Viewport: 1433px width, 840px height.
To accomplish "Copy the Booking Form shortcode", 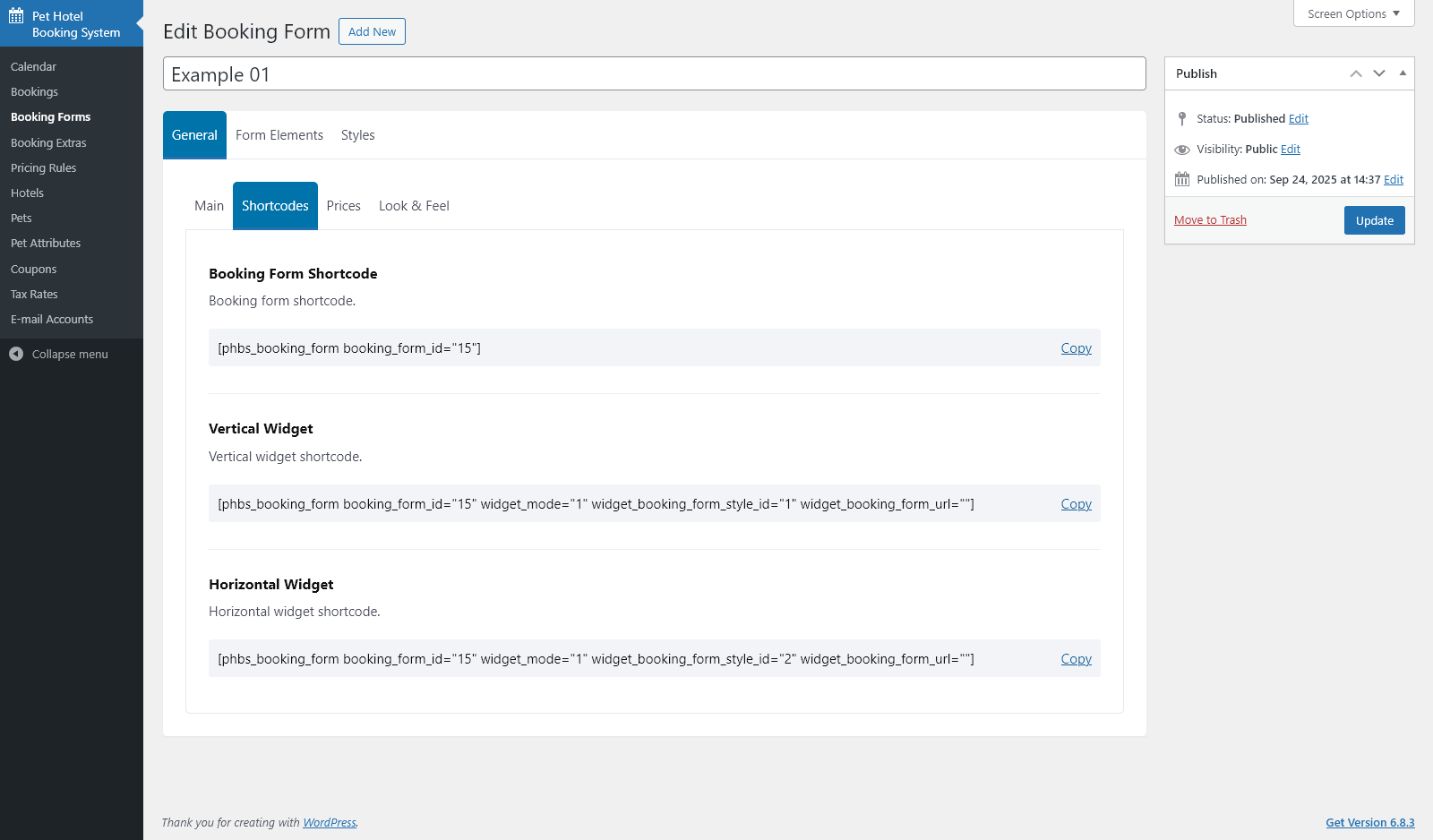I will pyautogui.click(x=1076, y=348).
